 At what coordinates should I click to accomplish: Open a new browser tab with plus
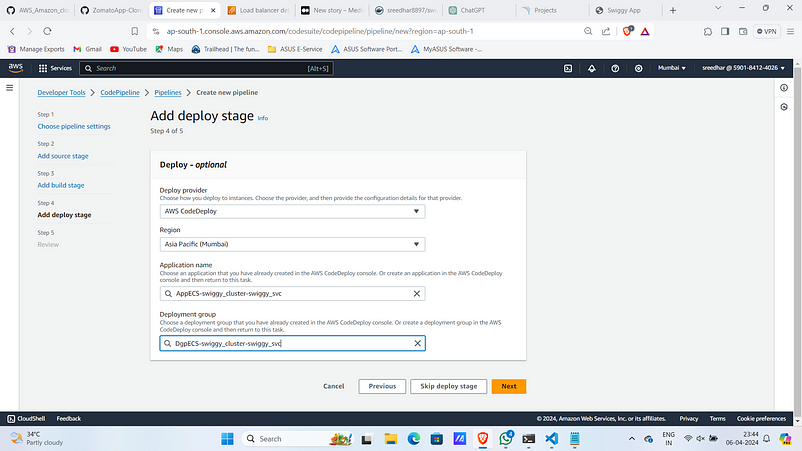[673, 10]
